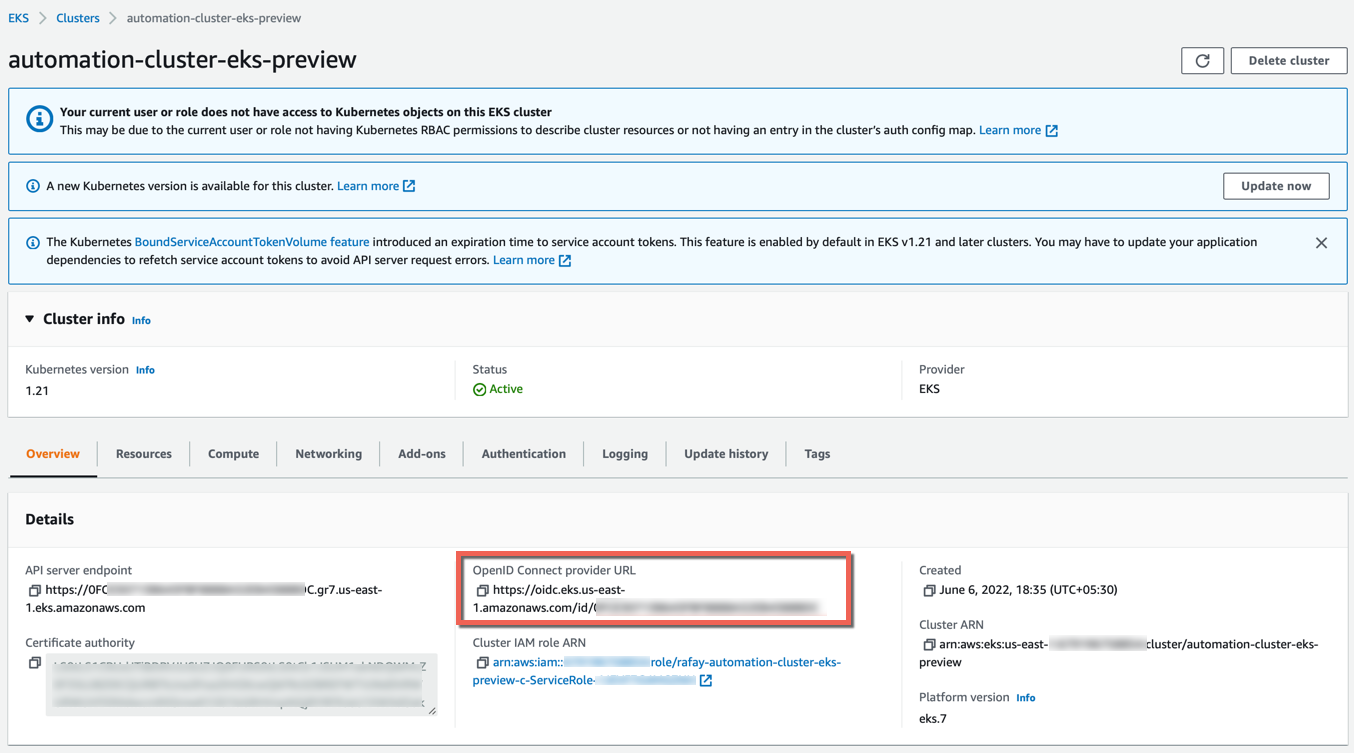Go to EKS breadcrumb
The height and width of the screenshot is (753, 1354).
(x=18, y=18)
